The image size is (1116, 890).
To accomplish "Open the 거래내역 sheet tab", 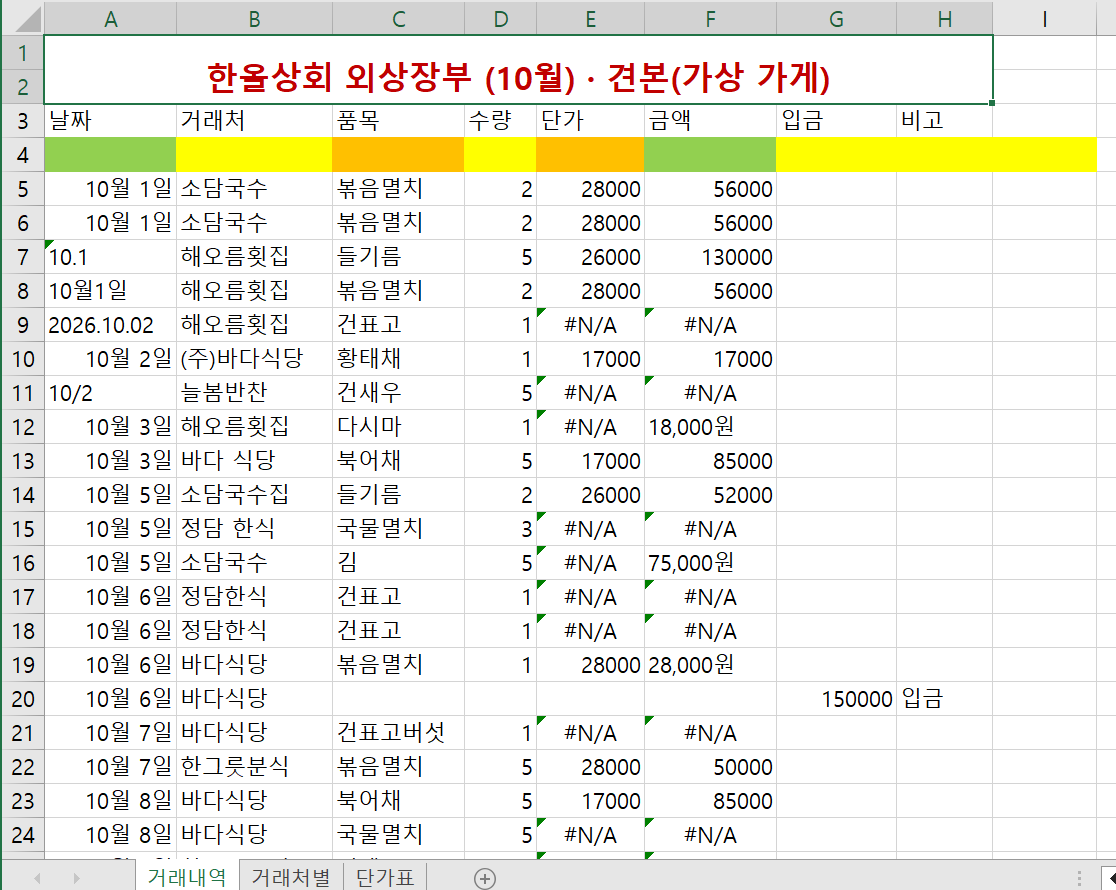I will click(x=187, y=877).
